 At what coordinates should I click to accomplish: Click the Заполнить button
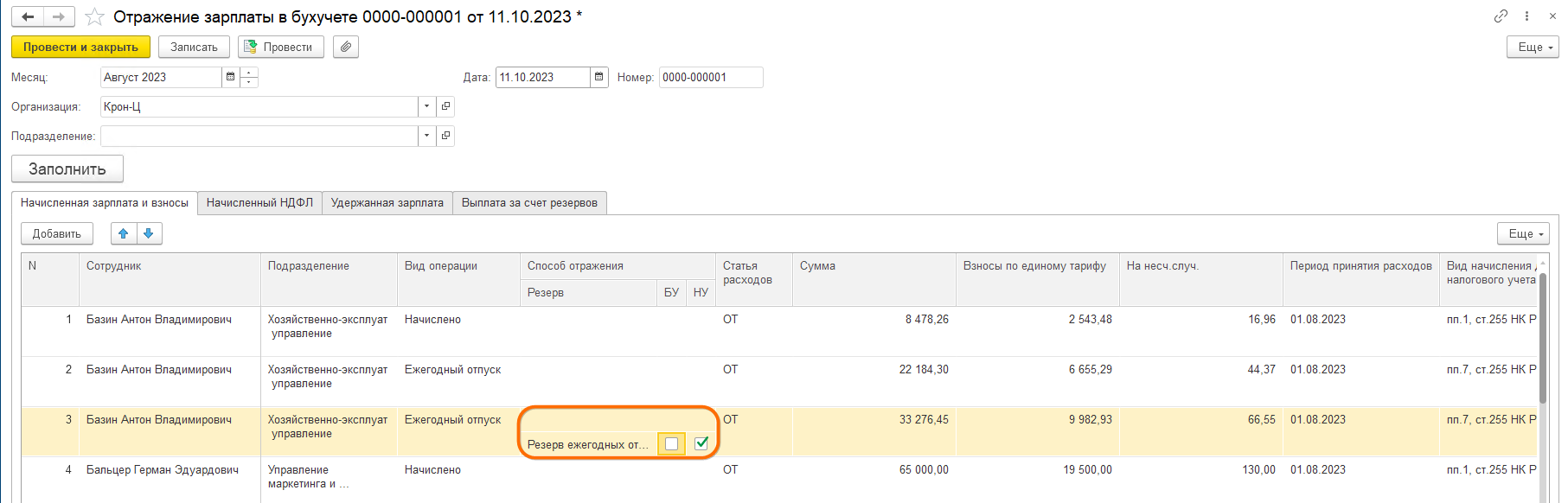point(67,169)
